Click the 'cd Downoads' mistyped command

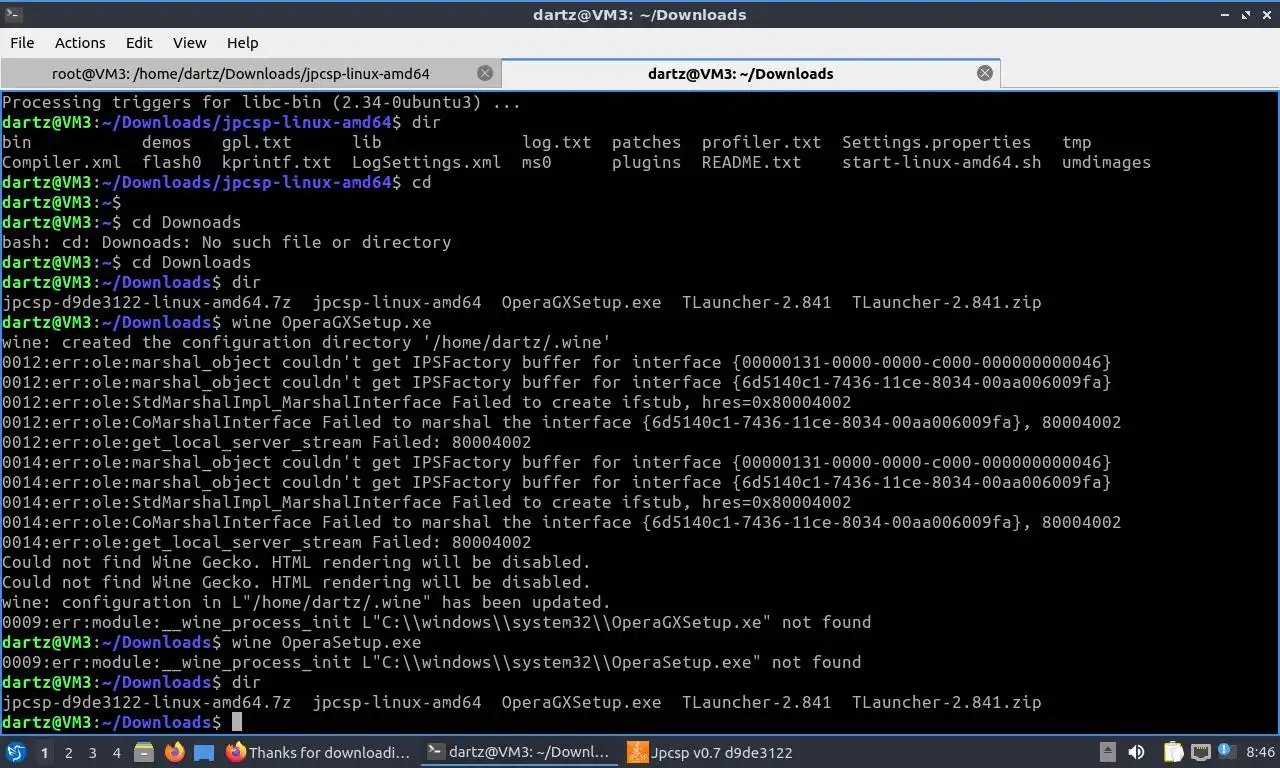[186, 222]
